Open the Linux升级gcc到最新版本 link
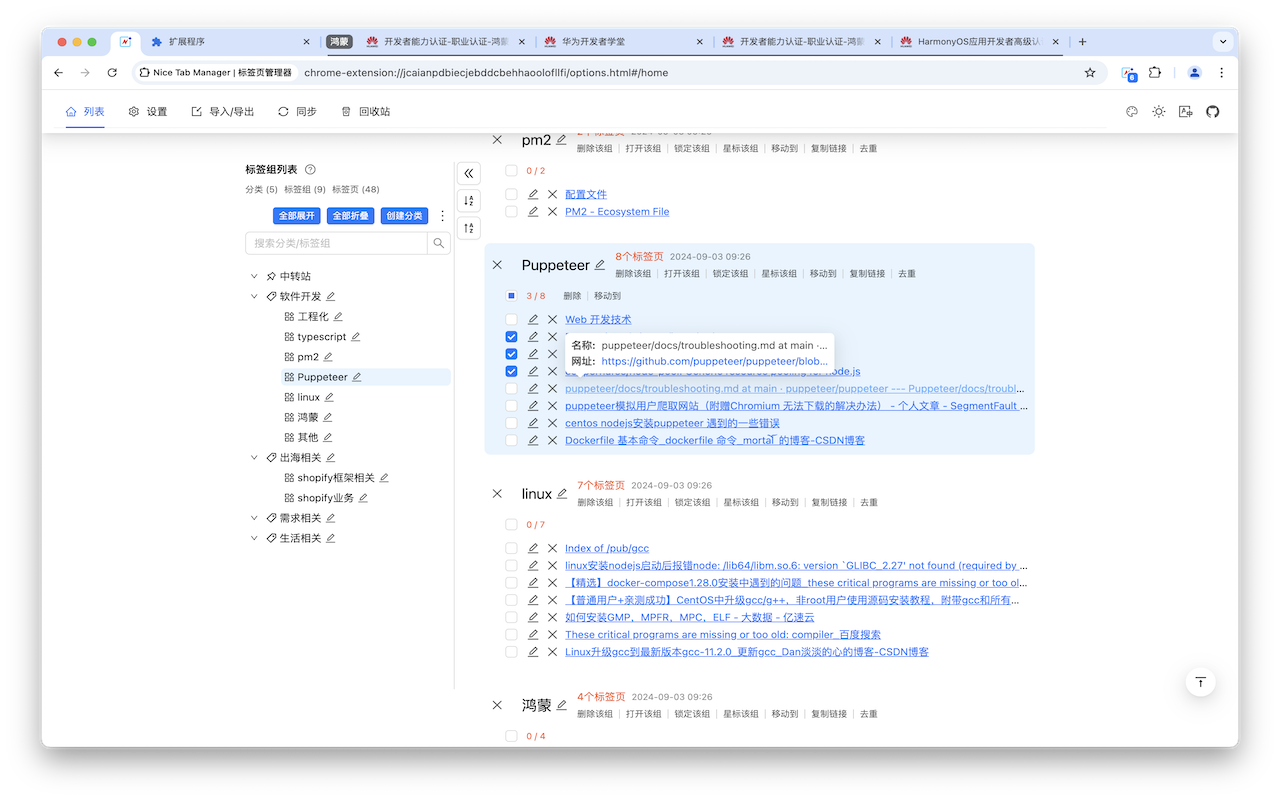The width and height of the screenshot is (1280, 800). 747,652
